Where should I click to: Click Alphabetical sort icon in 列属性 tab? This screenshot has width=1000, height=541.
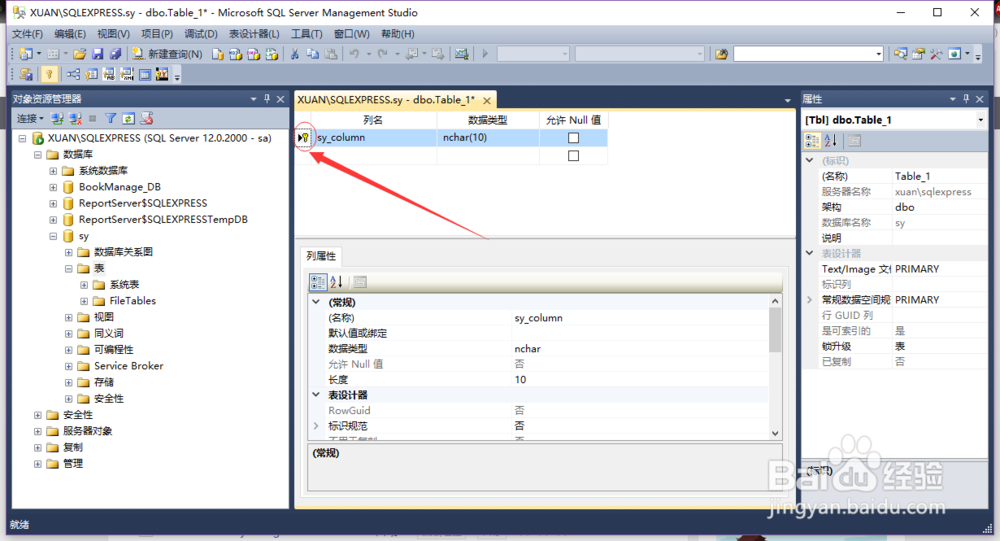click(337, 281)
